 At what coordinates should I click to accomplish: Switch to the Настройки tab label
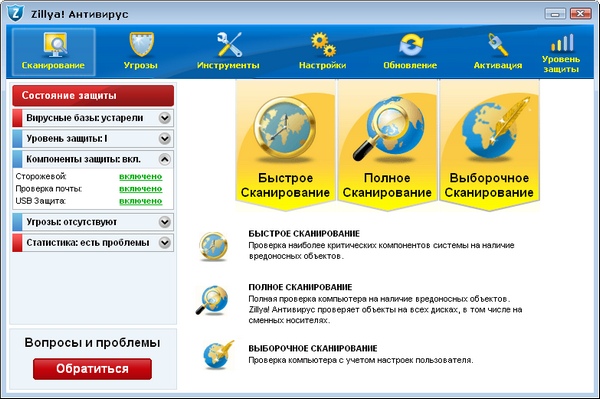[x=323, y=65]
